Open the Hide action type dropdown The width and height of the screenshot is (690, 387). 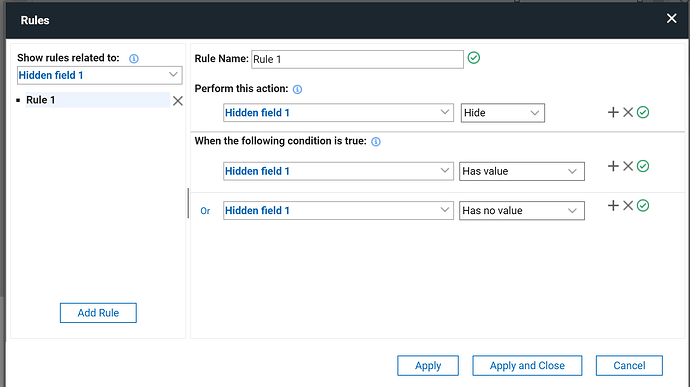503,113
